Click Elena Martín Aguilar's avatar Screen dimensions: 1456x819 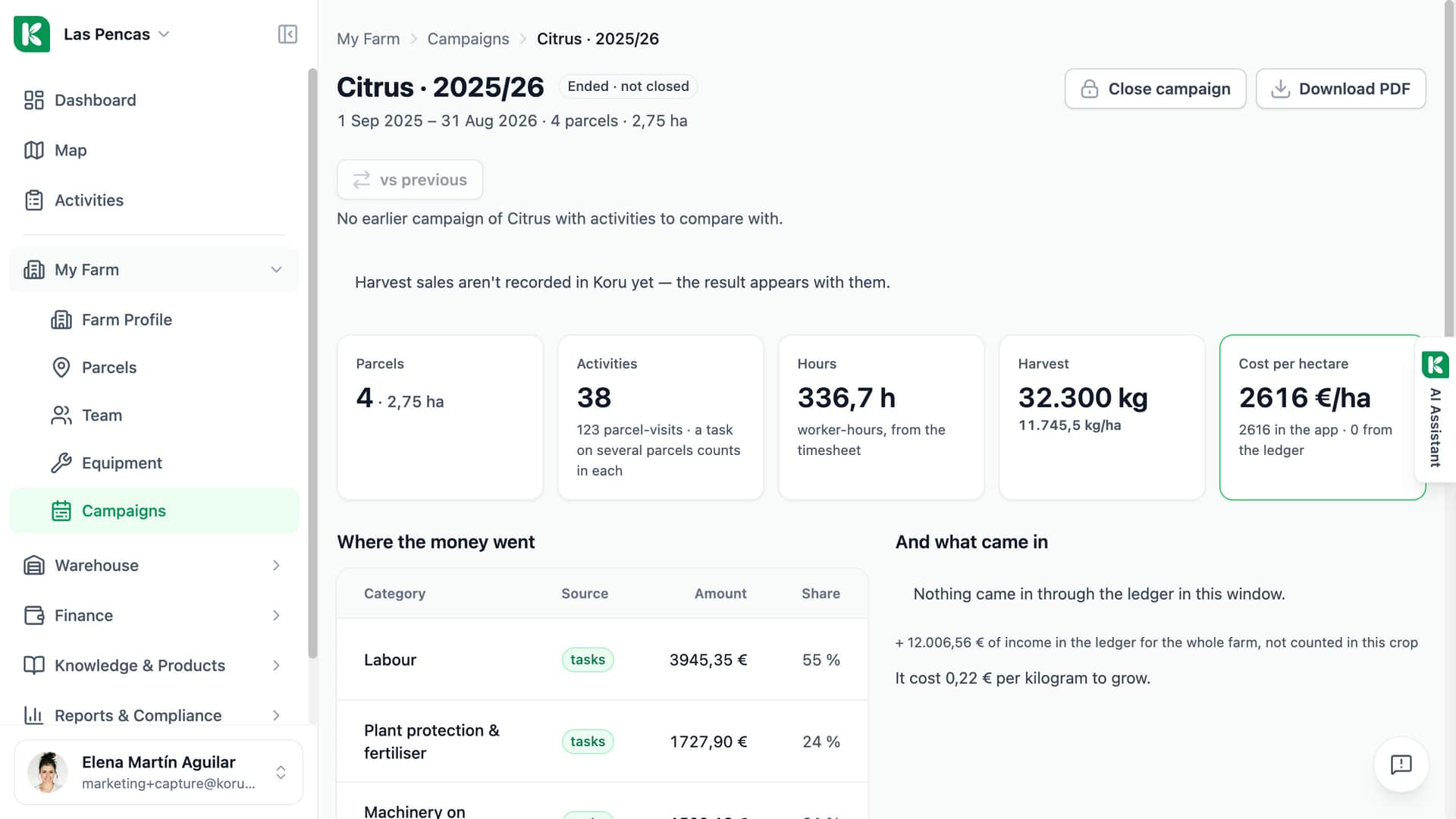48,772
